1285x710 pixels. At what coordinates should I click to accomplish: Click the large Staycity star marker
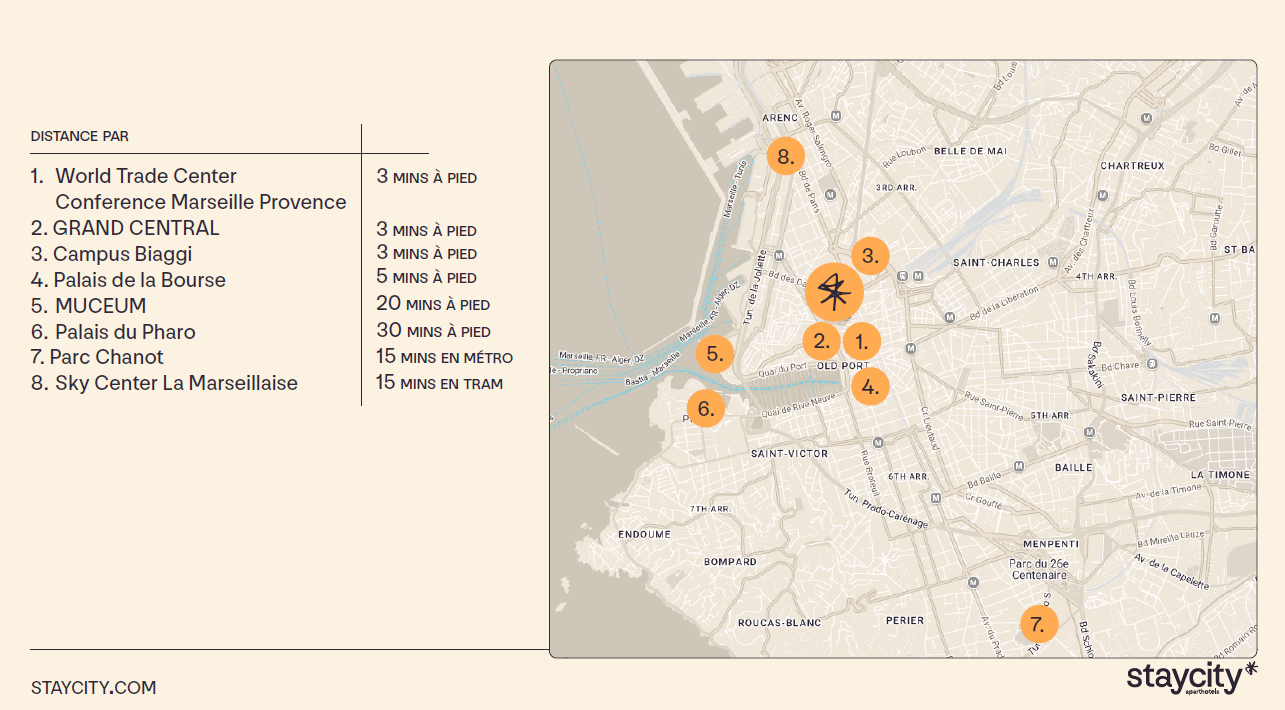[834, 292]
